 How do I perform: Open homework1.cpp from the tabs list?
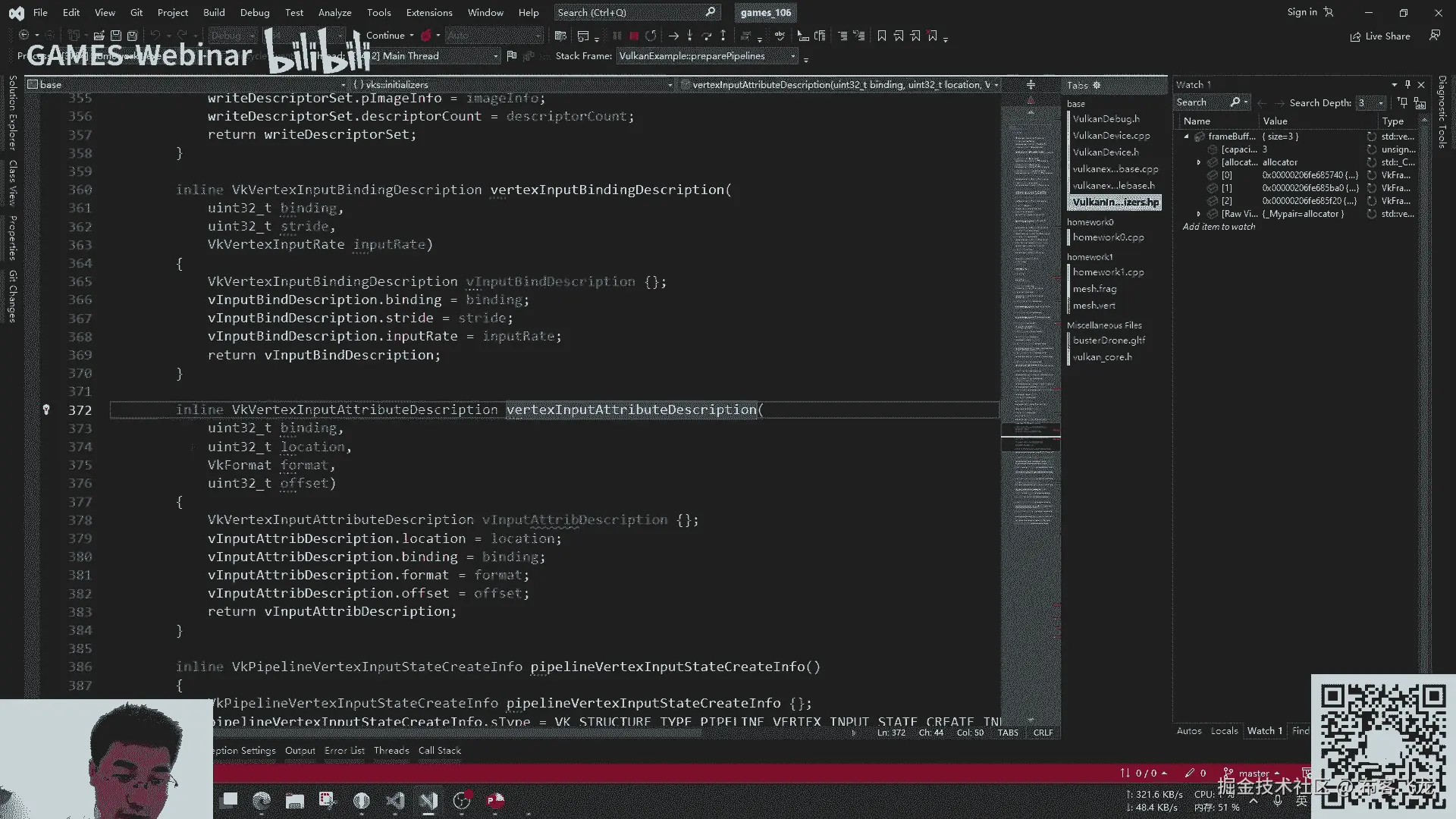[x=1108, y=272]
